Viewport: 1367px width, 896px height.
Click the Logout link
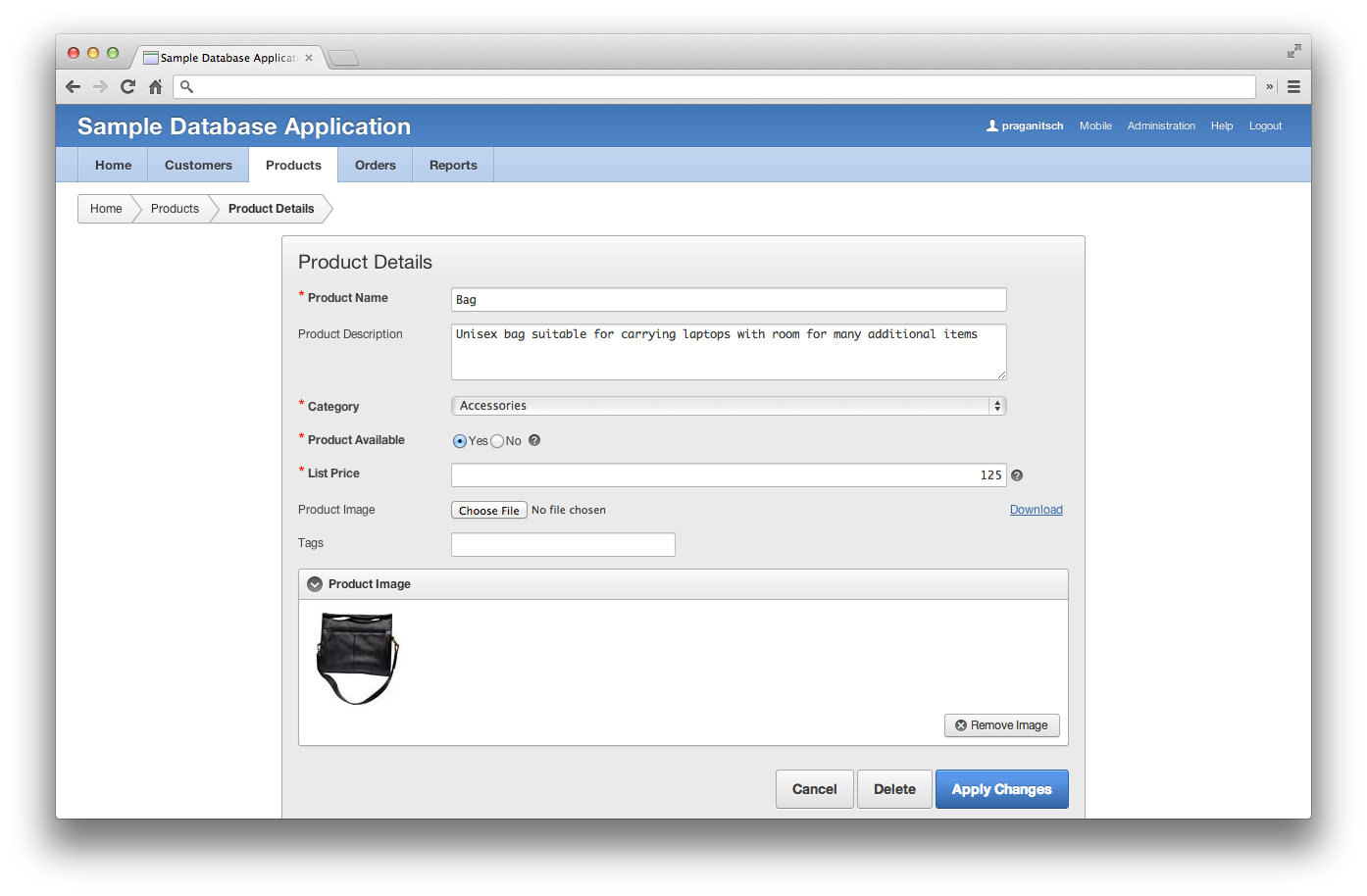(1265, 125)
